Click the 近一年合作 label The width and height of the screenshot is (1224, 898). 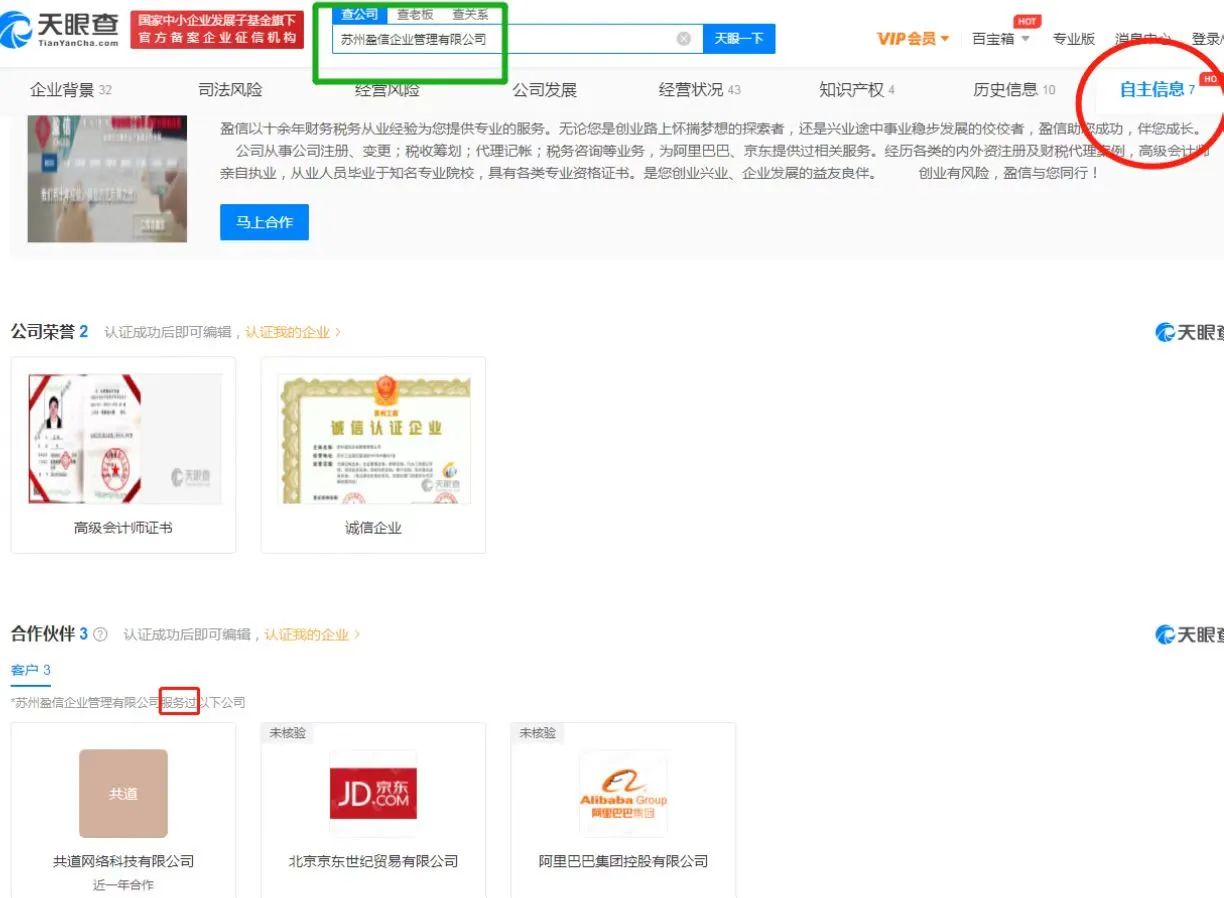click(123, 885)
